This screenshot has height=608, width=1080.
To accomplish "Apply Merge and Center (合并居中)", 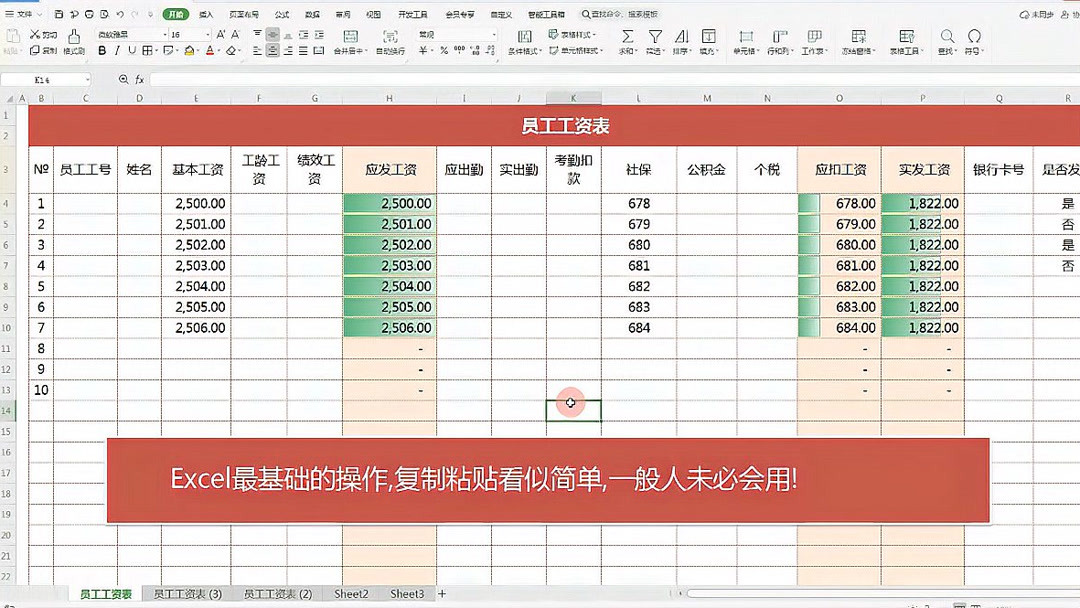I will tap(350, 47).
